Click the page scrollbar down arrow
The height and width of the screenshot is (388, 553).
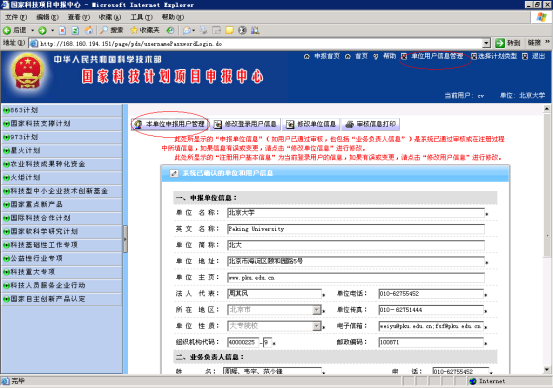coord(547,370)
